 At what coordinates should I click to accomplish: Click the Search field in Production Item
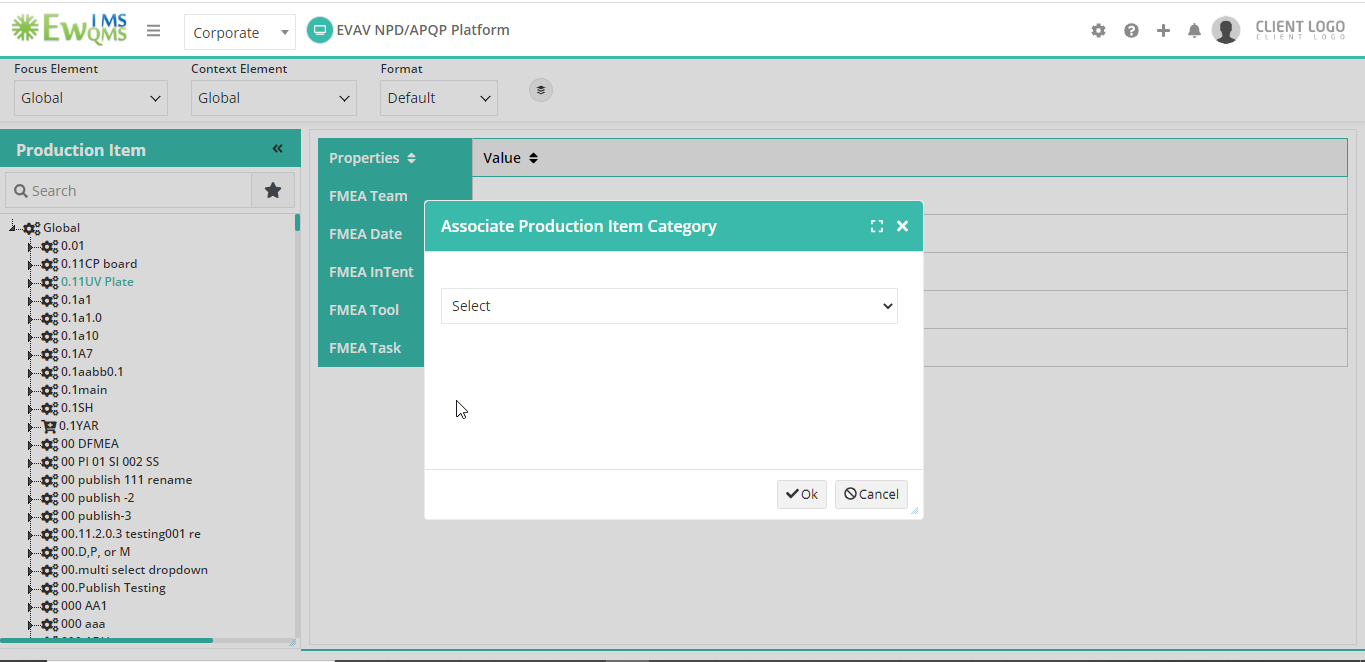(x=129, y=190)
